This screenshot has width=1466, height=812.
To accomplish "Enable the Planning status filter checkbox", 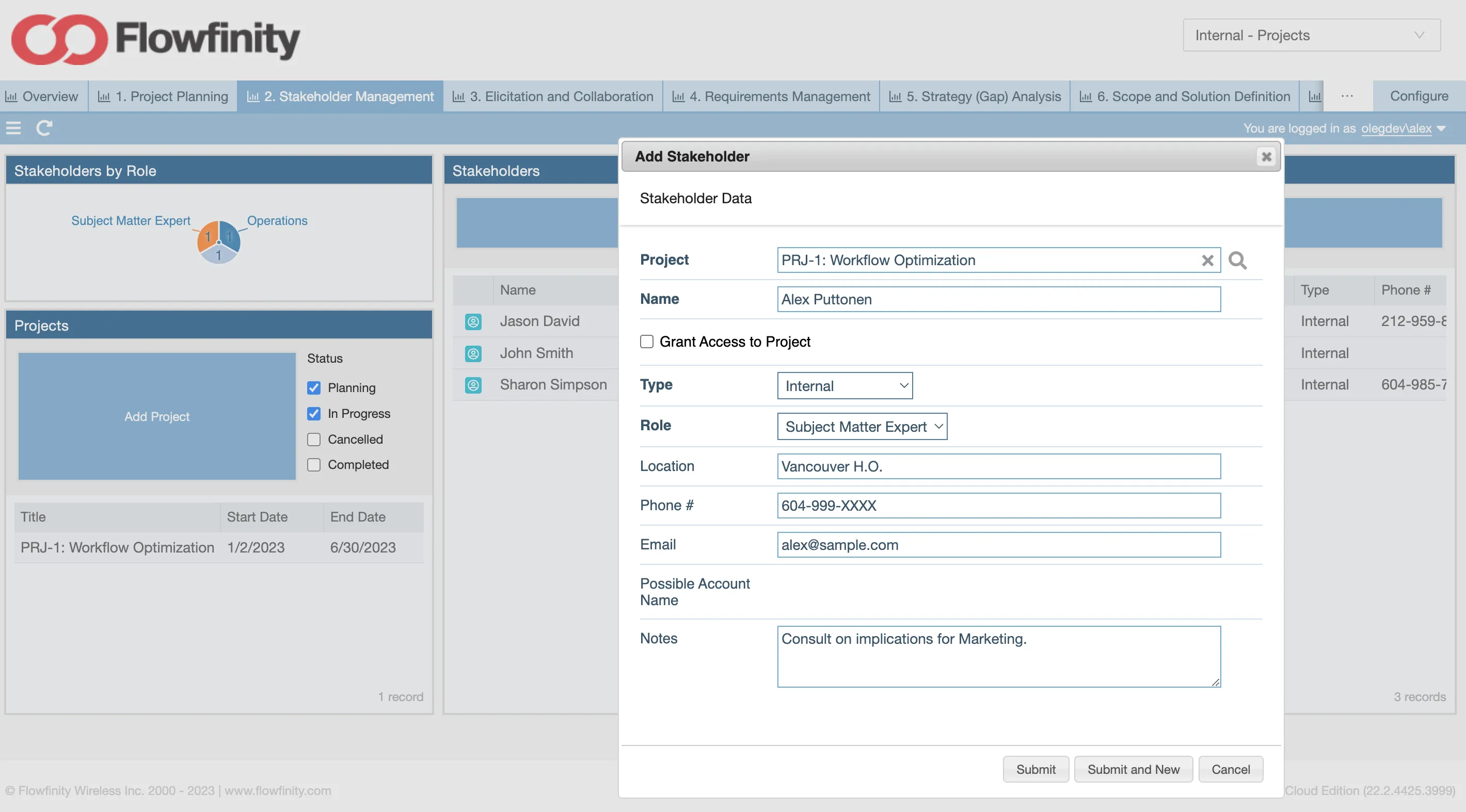I will 315,387.
